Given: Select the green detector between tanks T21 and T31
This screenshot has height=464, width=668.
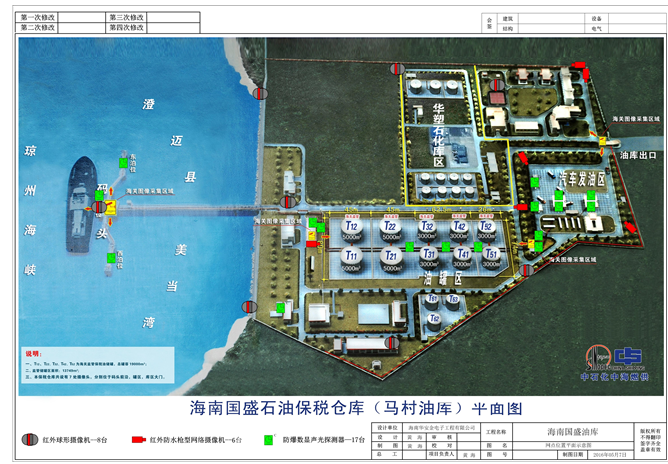Looking at the screenshot, I should [409, 246].
